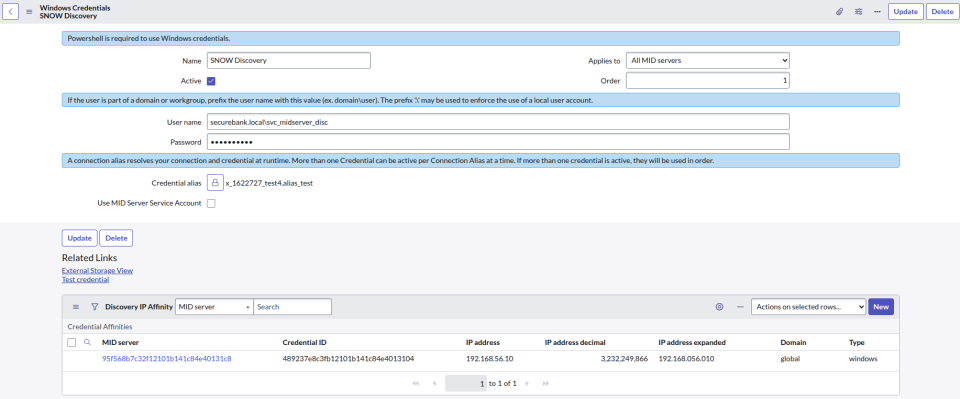
Task: Open more options ellipsis in header
Action: coord(877,12)
